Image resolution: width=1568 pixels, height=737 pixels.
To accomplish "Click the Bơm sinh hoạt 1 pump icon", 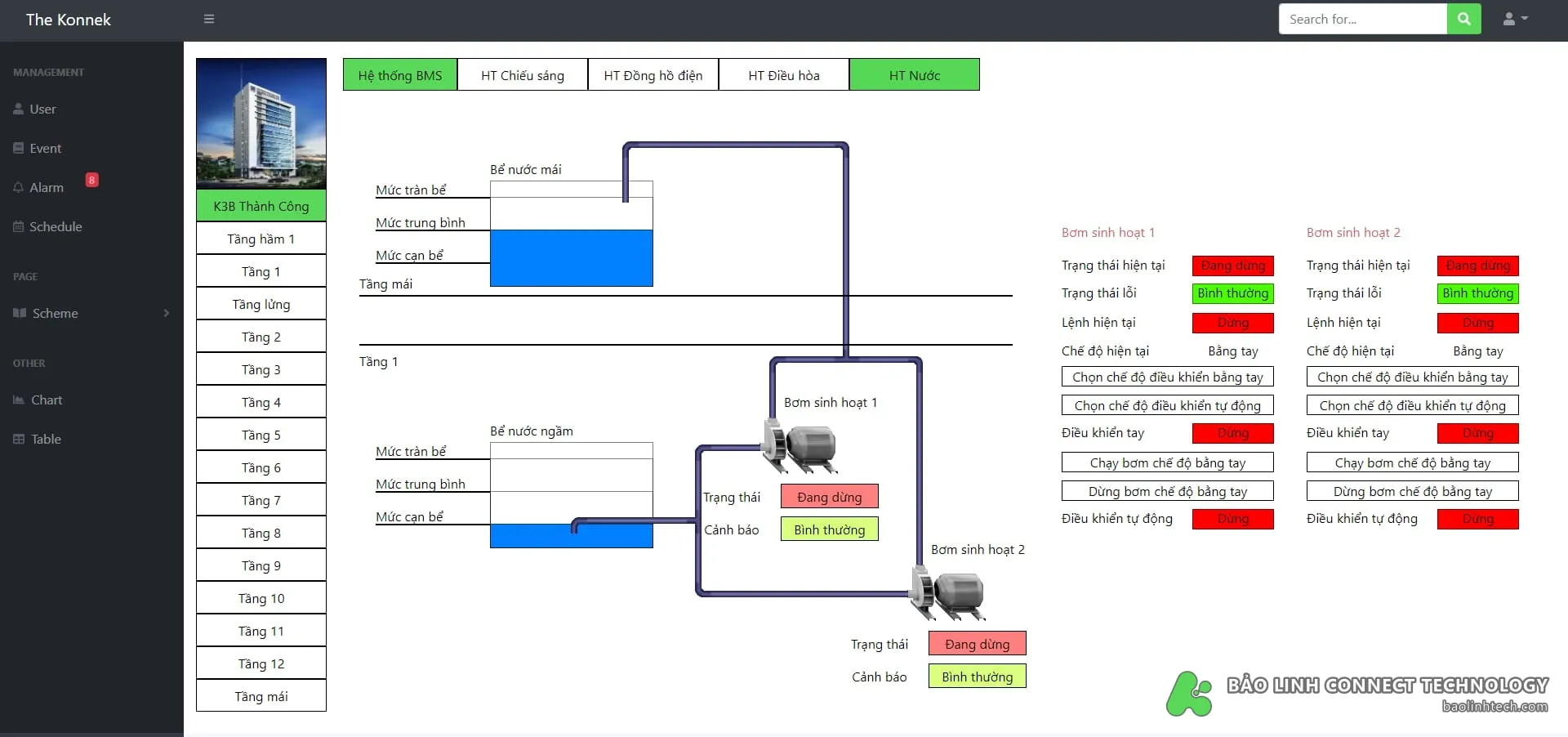I will tap(799, 446).
